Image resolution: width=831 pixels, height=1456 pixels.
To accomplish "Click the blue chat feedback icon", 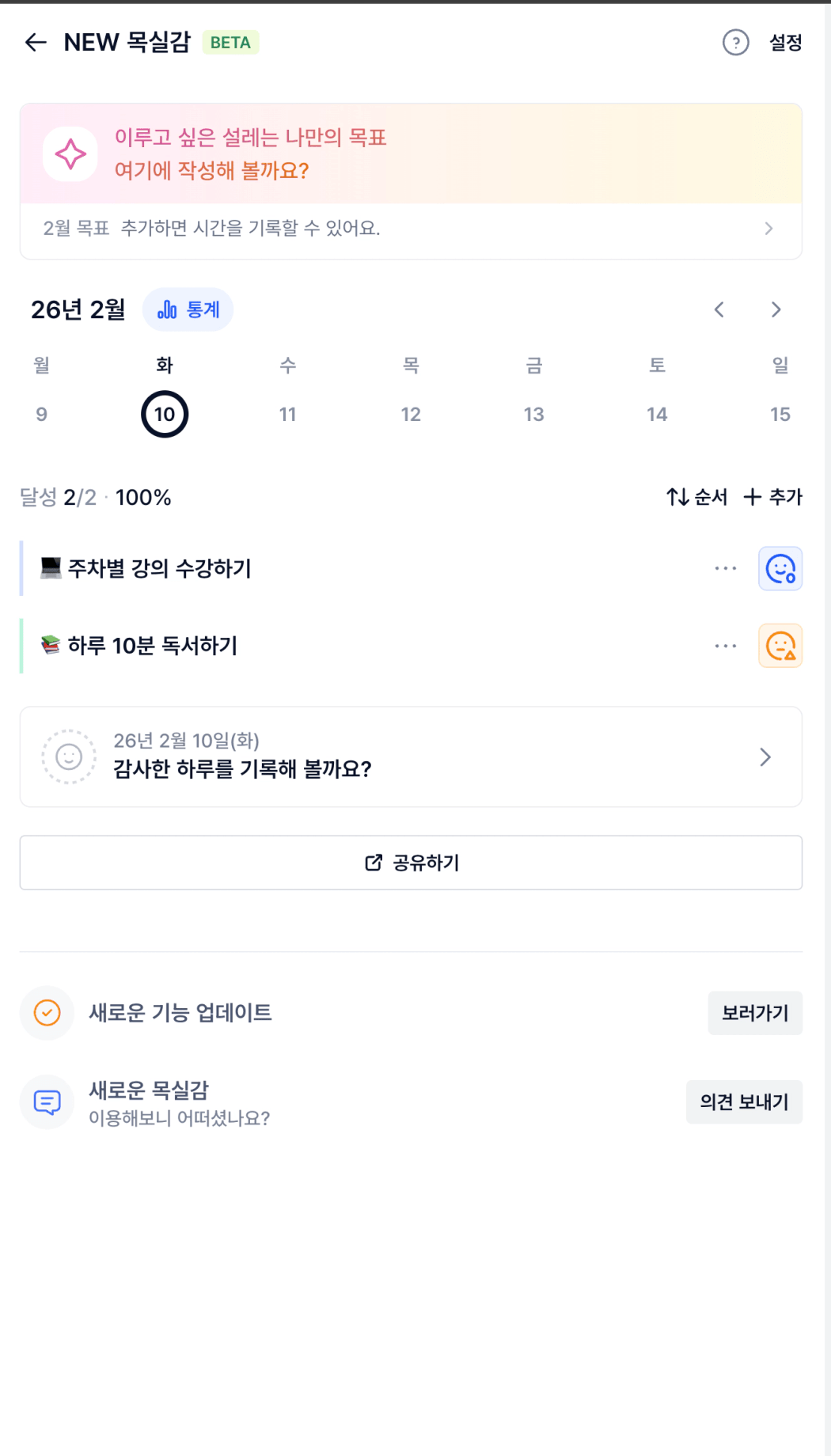I will [47, 1101].
